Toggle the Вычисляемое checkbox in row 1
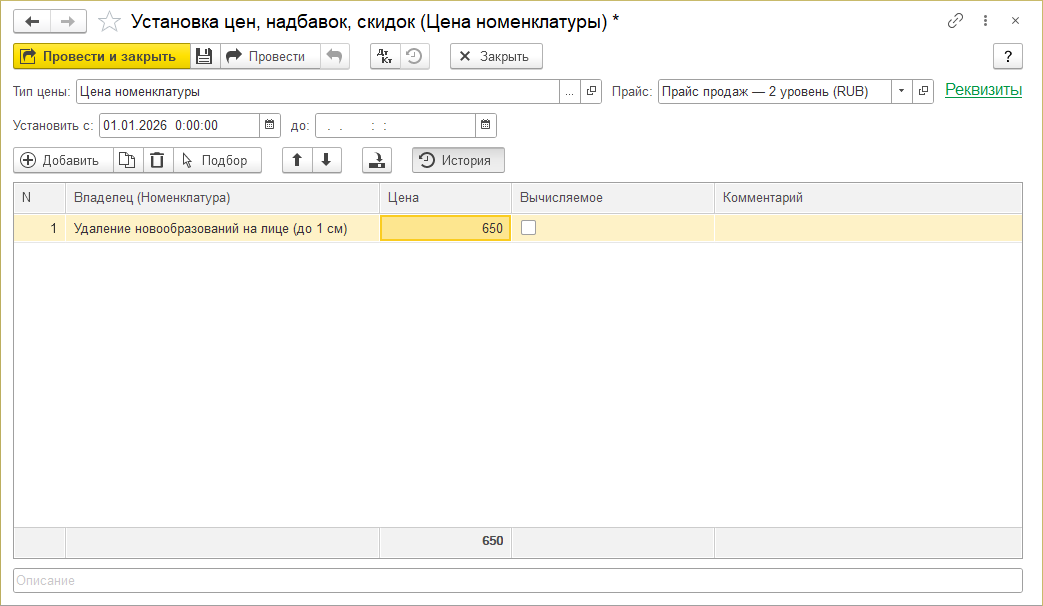1043x606 pixels. [x=528, y=228]
